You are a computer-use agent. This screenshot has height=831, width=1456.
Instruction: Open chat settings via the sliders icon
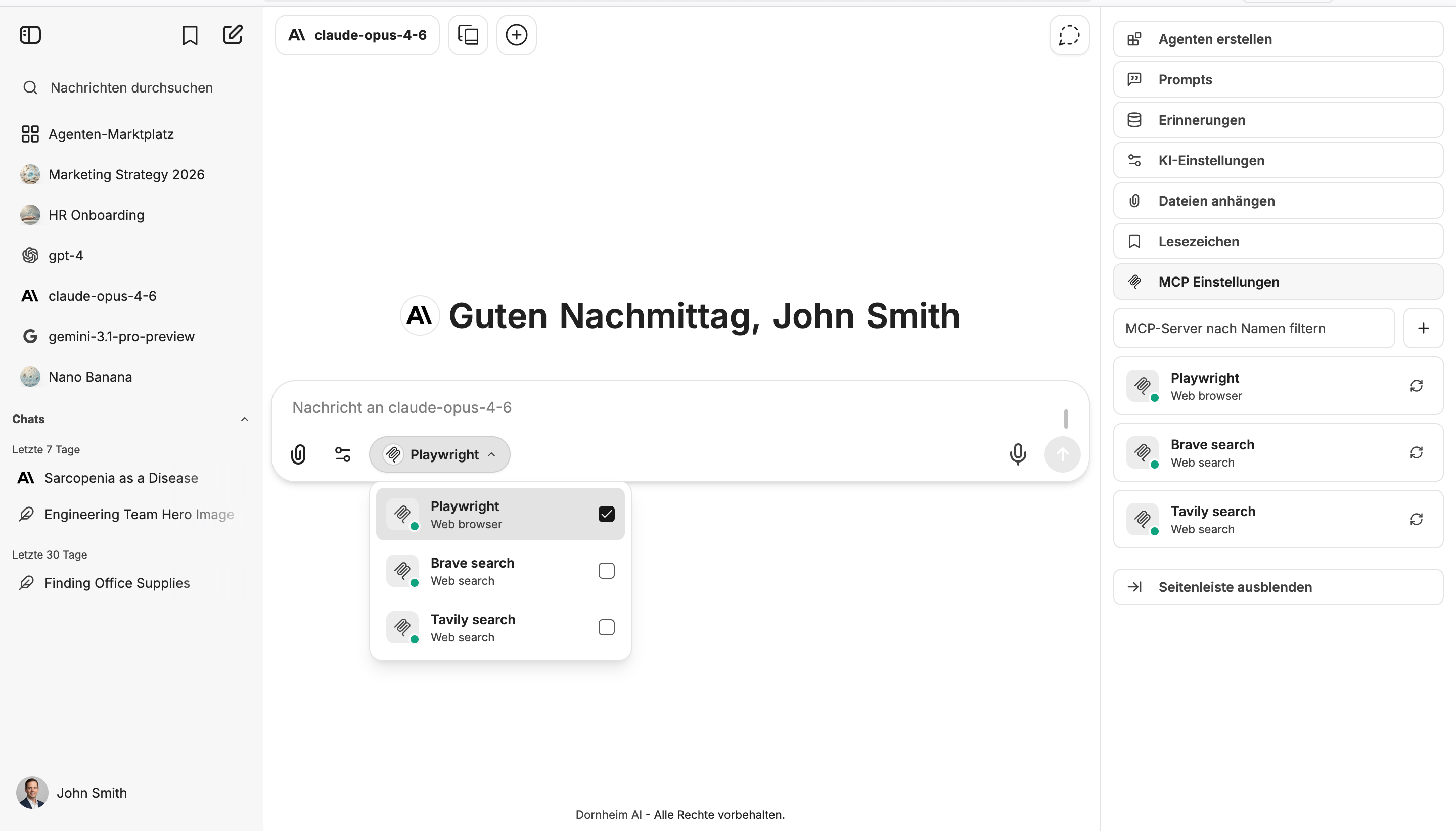tap(342, 454)
